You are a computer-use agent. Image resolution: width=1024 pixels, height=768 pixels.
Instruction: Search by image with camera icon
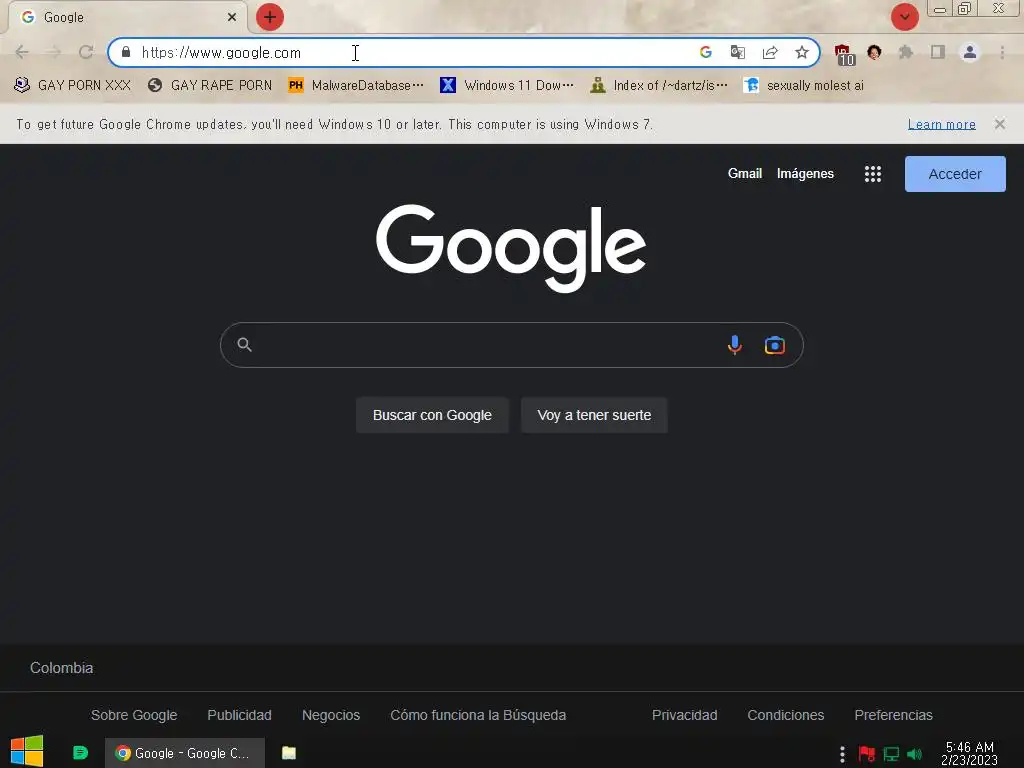(x=775, y=345)
